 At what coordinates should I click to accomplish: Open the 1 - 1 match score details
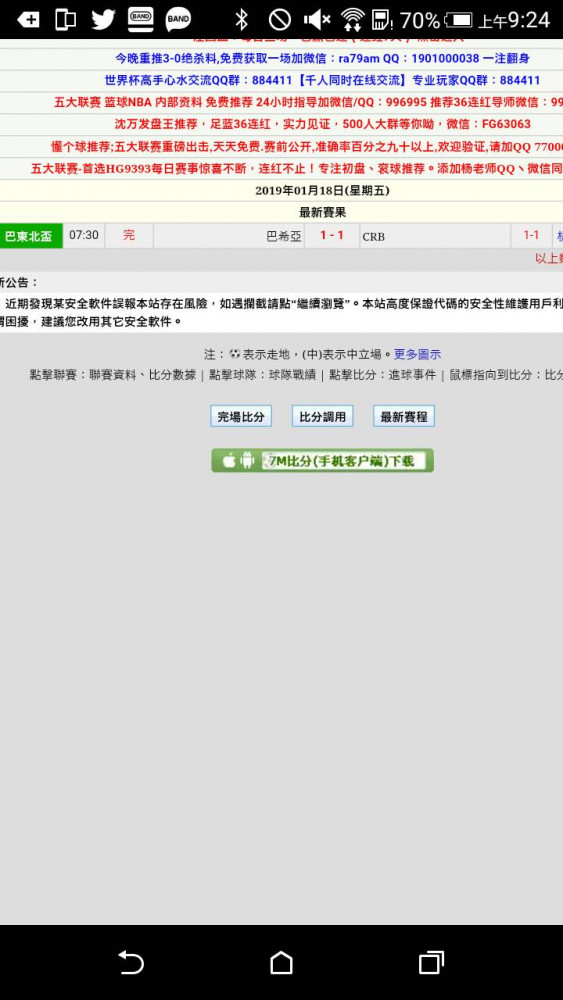(332, 235)
